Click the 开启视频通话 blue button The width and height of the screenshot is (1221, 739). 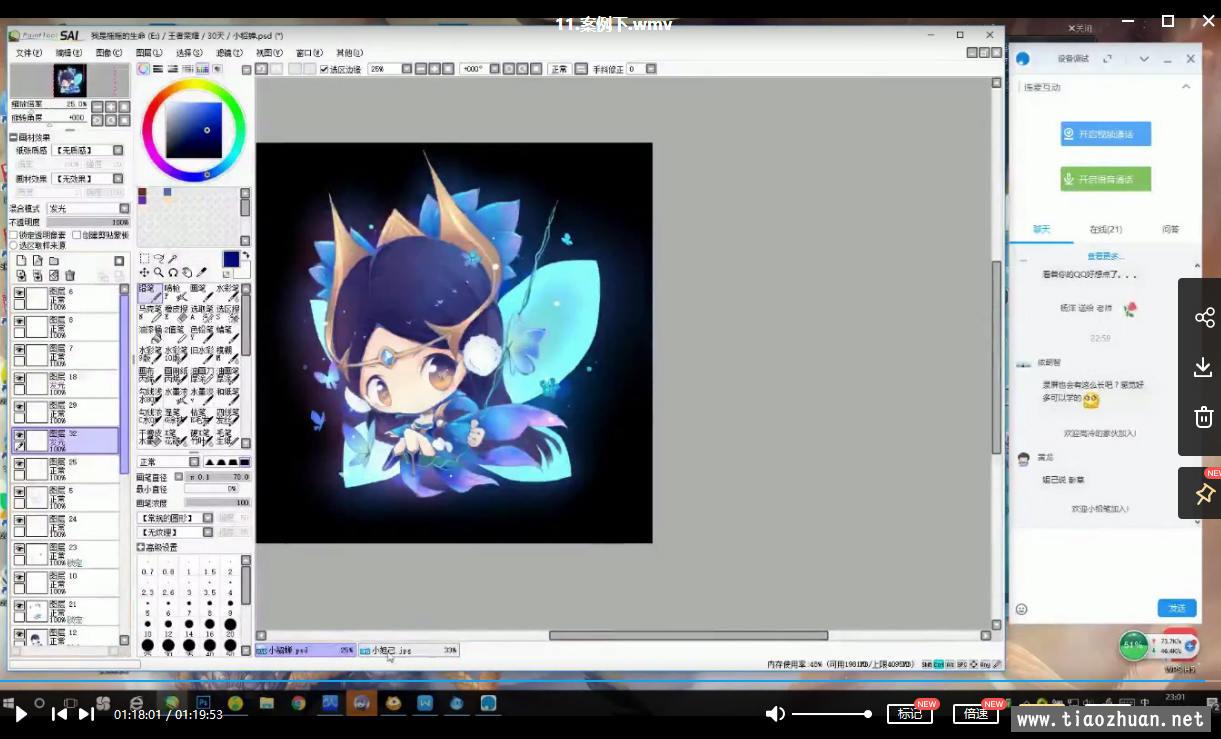(x=1105, y=134)
